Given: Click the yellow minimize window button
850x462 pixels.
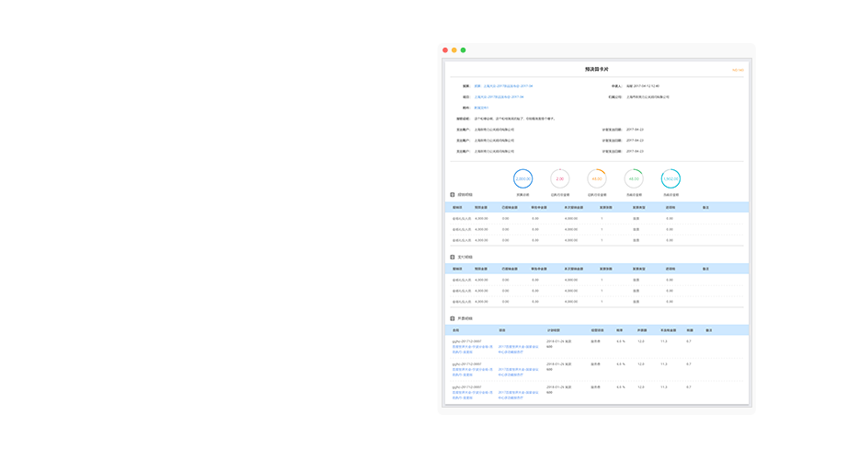Looking at the screenshot, I should pyautogui.click(x=454, y=50).
